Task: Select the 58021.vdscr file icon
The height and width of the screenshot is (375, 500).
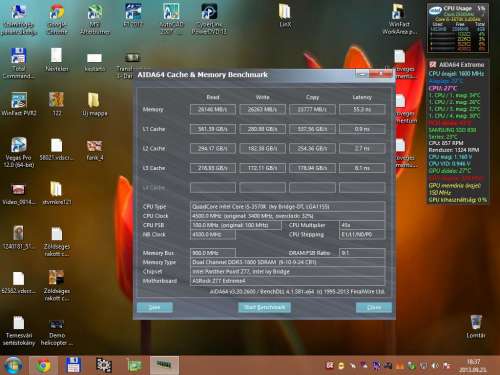Action: coord(56,149)
